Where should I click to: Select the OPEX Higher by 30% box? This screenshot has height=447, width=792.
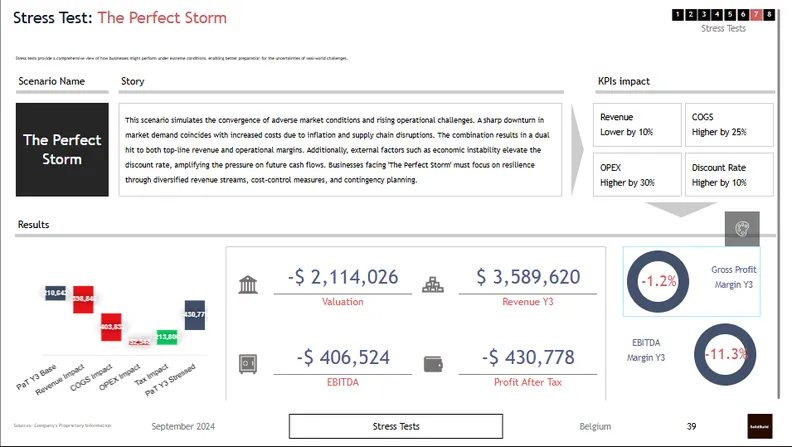[635, 175]
